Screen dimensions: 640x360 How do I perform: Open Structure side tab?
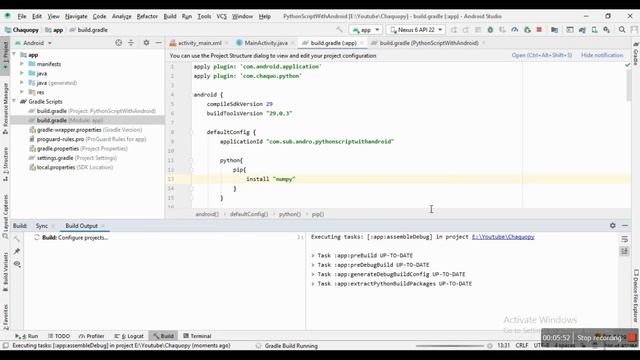coord(5,164)
